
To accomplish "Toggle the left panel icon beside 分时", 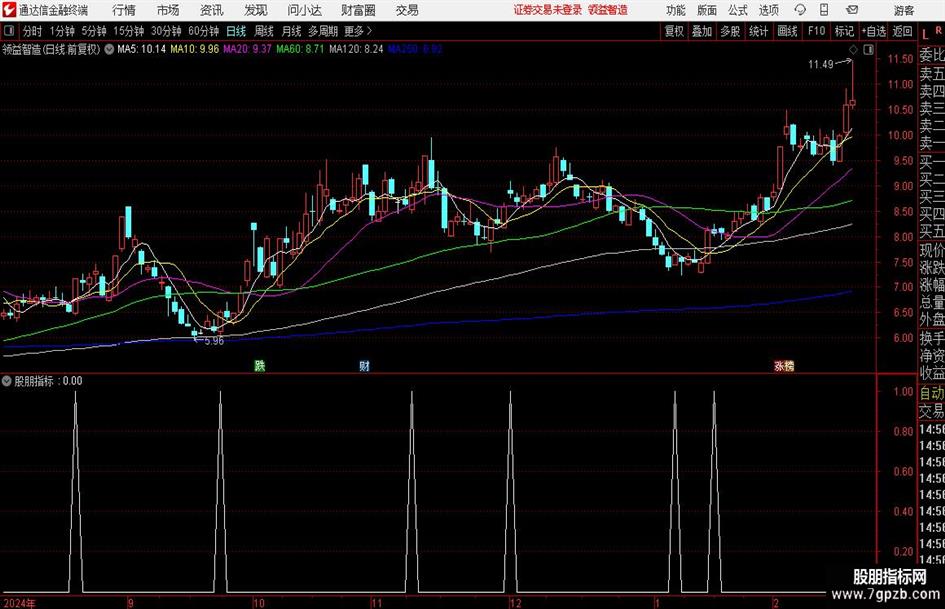I will coord(9,31).
